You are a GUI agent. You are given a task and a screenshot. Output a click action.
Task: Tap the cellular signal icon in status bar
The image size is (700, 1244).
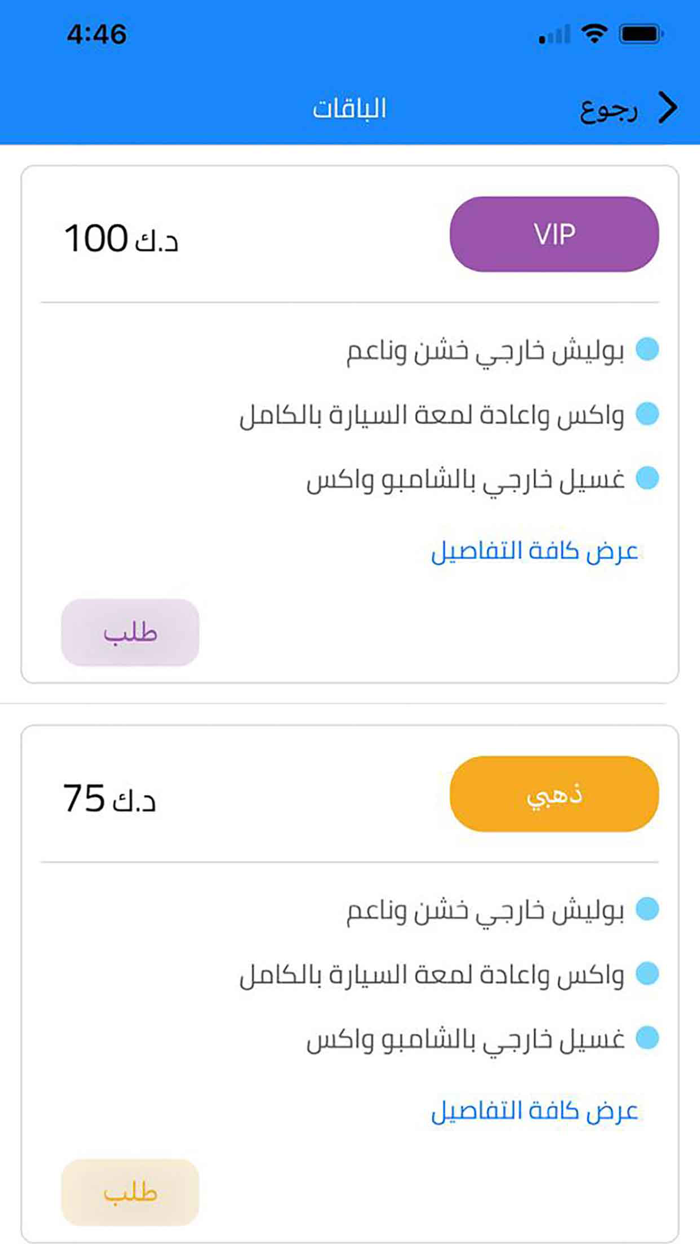click(553, 34)
